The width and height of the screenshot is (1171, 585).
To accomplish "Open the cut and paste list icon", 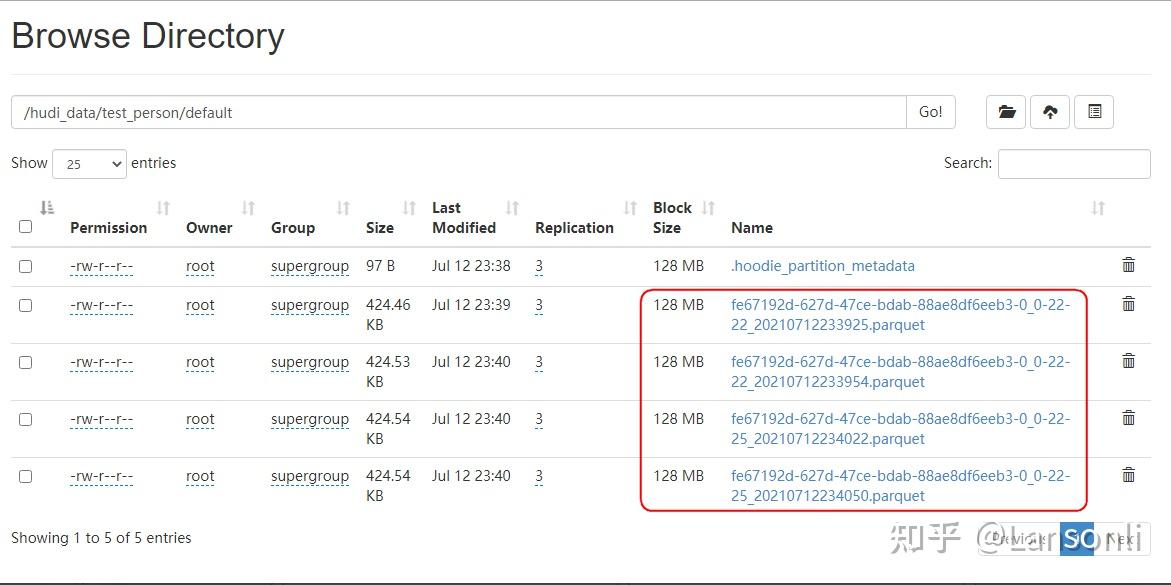I will pyautogui.click(x=1094, y=112).
